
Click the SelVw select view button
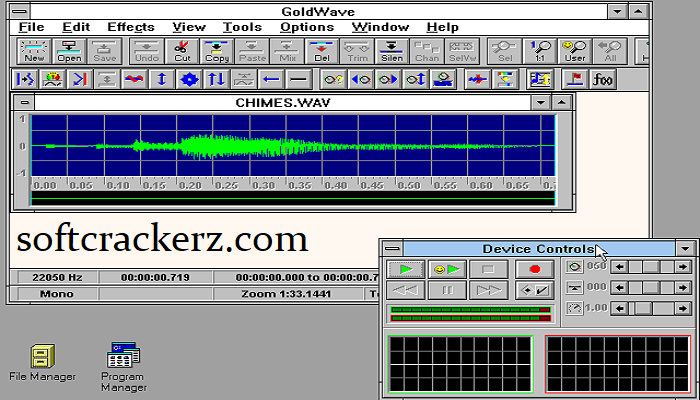pos(462,51)
